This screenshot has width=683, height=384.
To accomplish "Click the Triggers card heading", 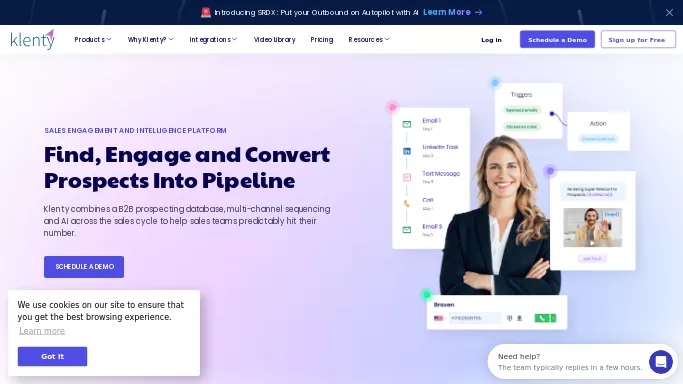I will coord(521,94).
